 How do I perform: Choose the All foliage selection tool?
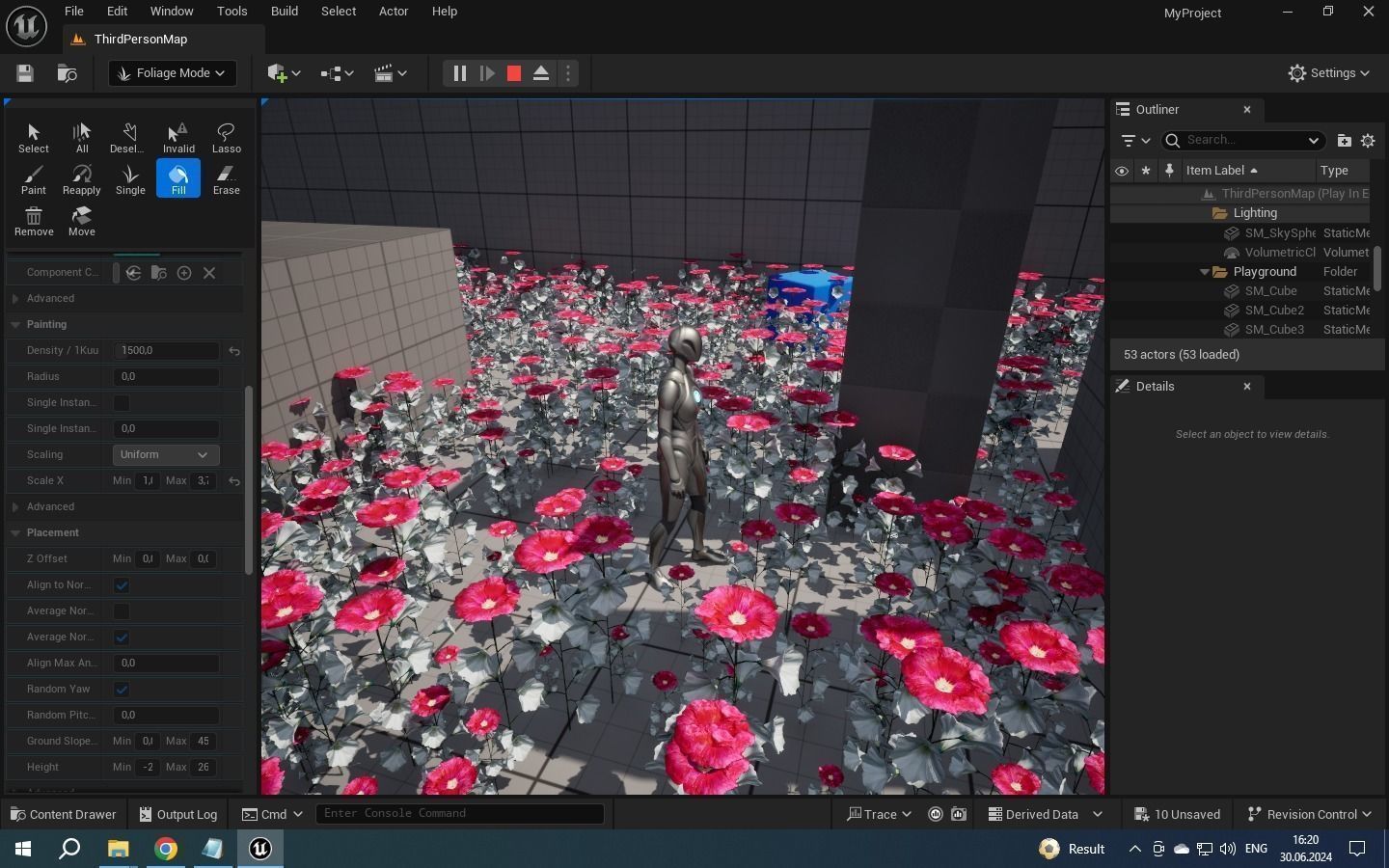click(x=82, y=138)
